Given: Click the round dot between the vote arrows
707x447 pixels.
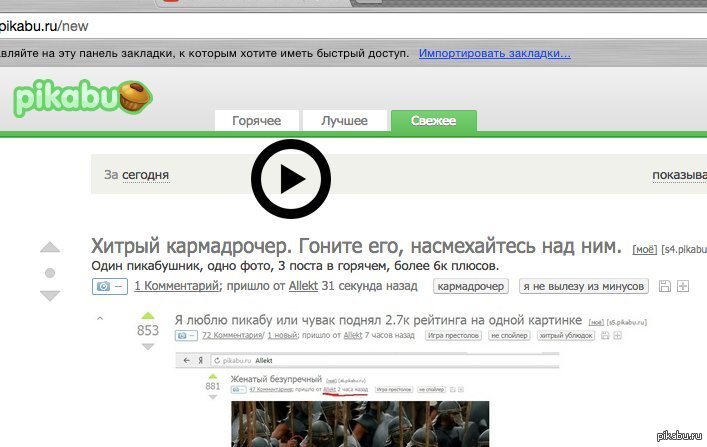Looking at the screenshot, I should click(x=50, y=273).
